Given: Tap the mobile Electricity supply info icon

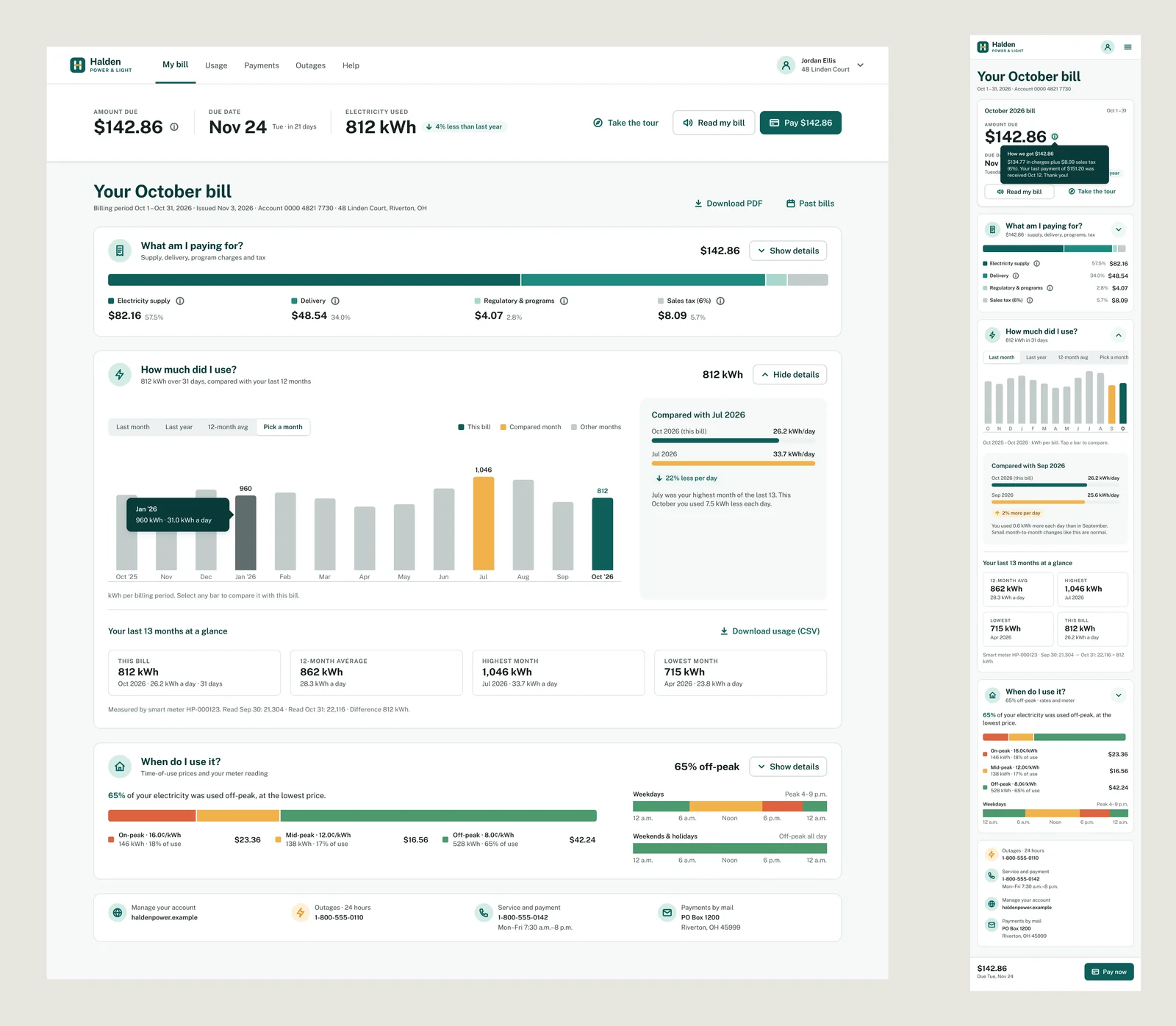Looking at the screenshot, I should 1036,263.
